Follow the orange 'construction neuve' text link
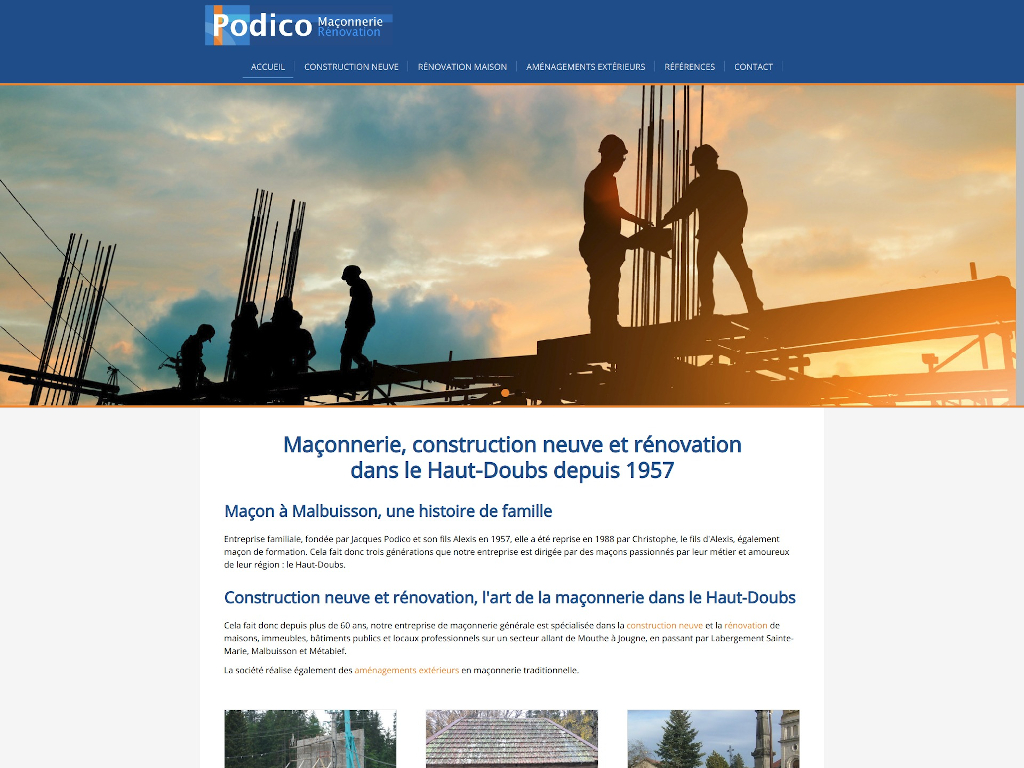 (x=664, y=625)
